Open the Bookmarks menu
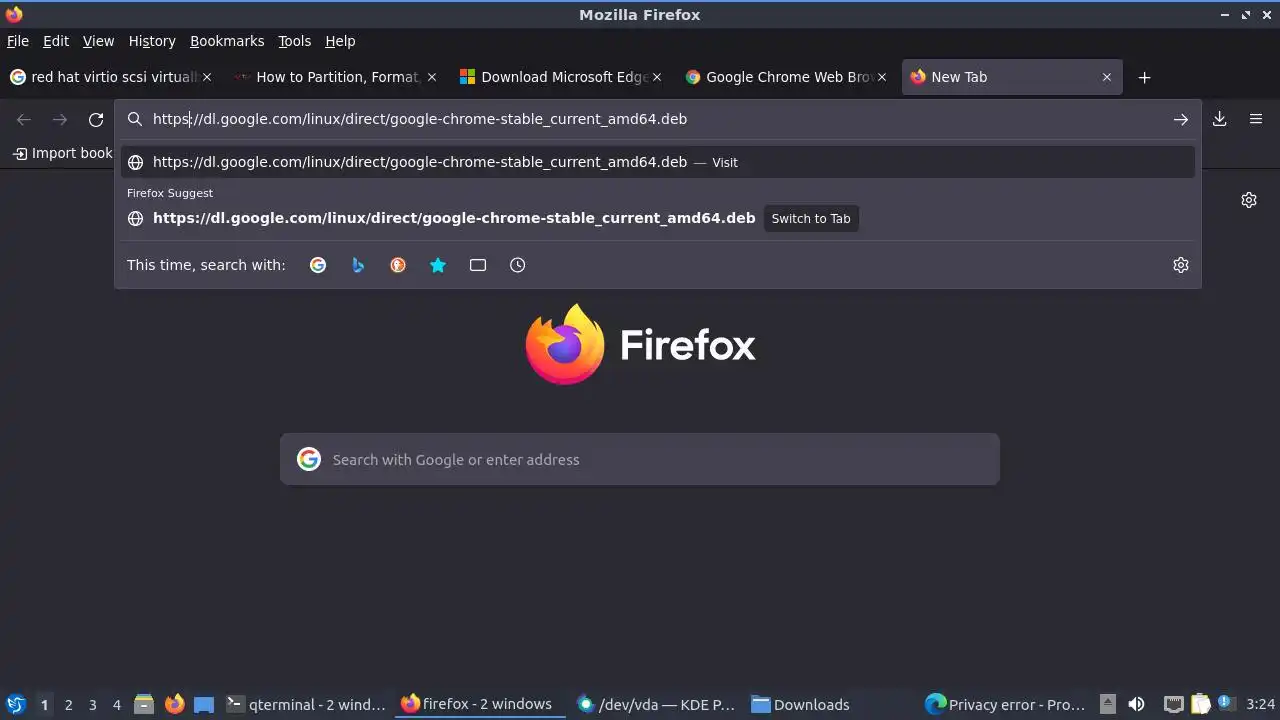This screenshot has width=1280, height=720. click(x=227, y=41)
